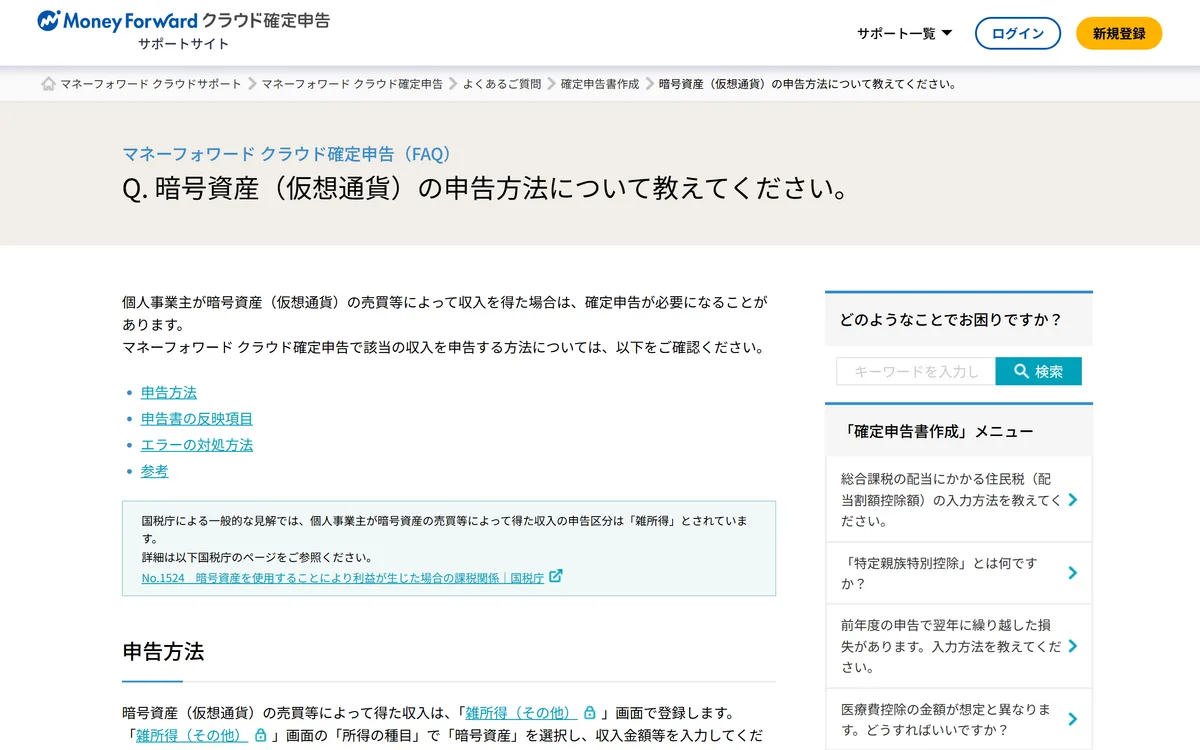Jump to 参考 anchor link

click(x=155, y=470)
